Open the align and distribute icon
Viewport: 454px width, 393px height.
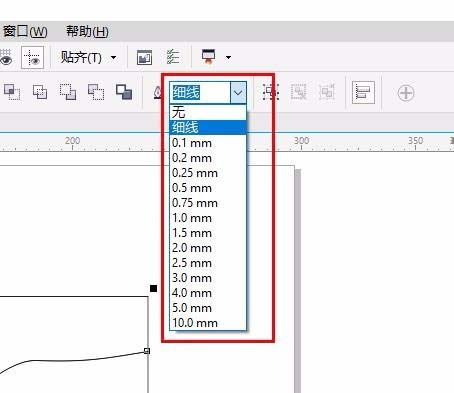(x=363, y=92)
